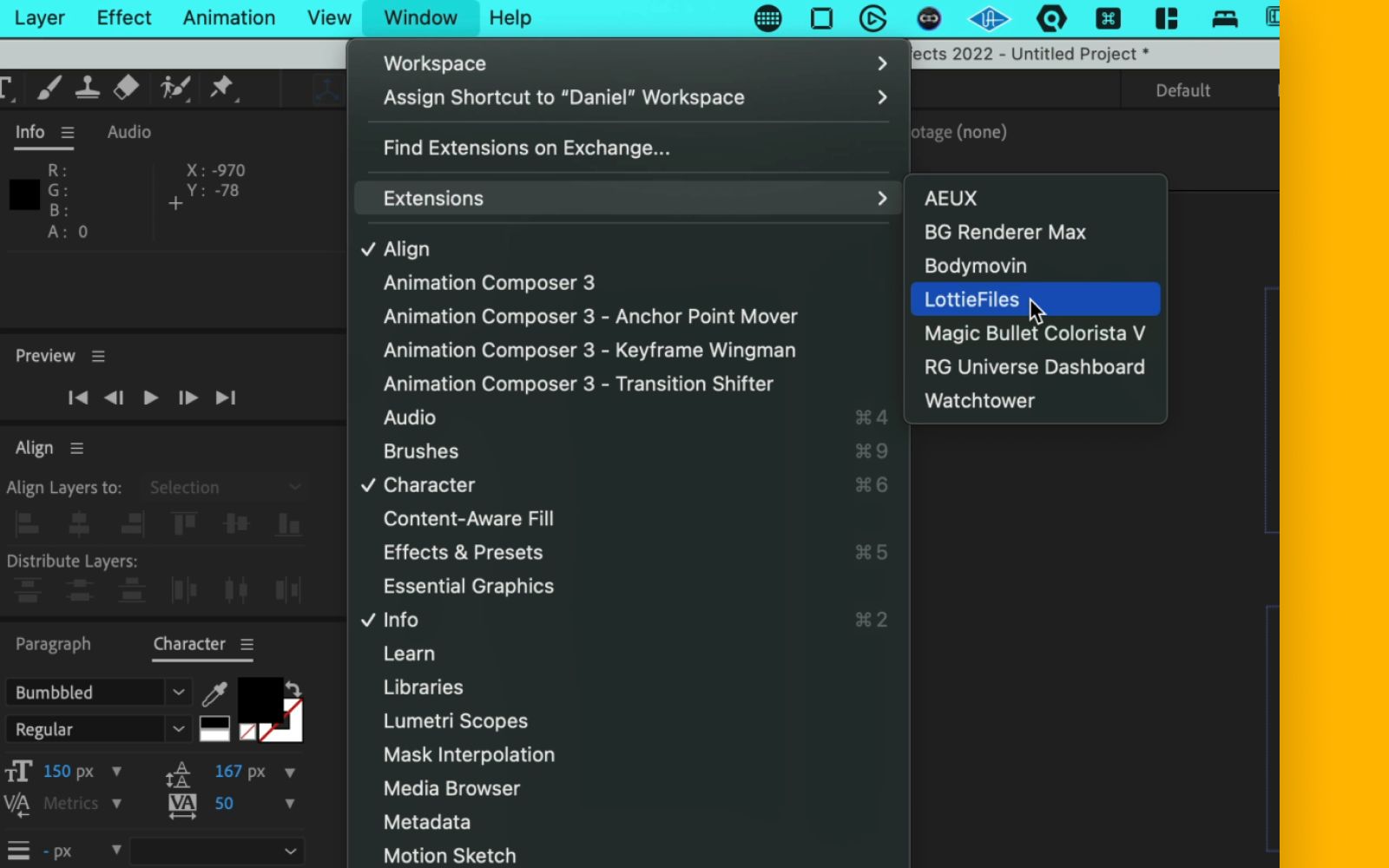Jump to first frame in Preview
The width and height of the screenshot is (1389, 868).
[x=77, y=398]
